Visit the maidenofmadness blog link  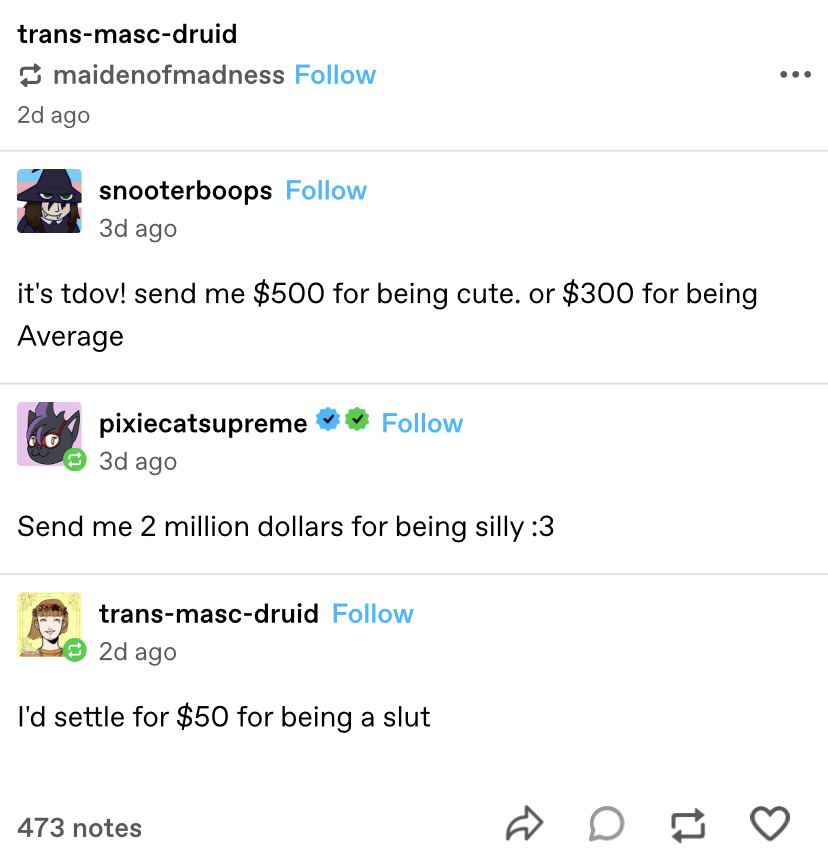click(169, 75)
